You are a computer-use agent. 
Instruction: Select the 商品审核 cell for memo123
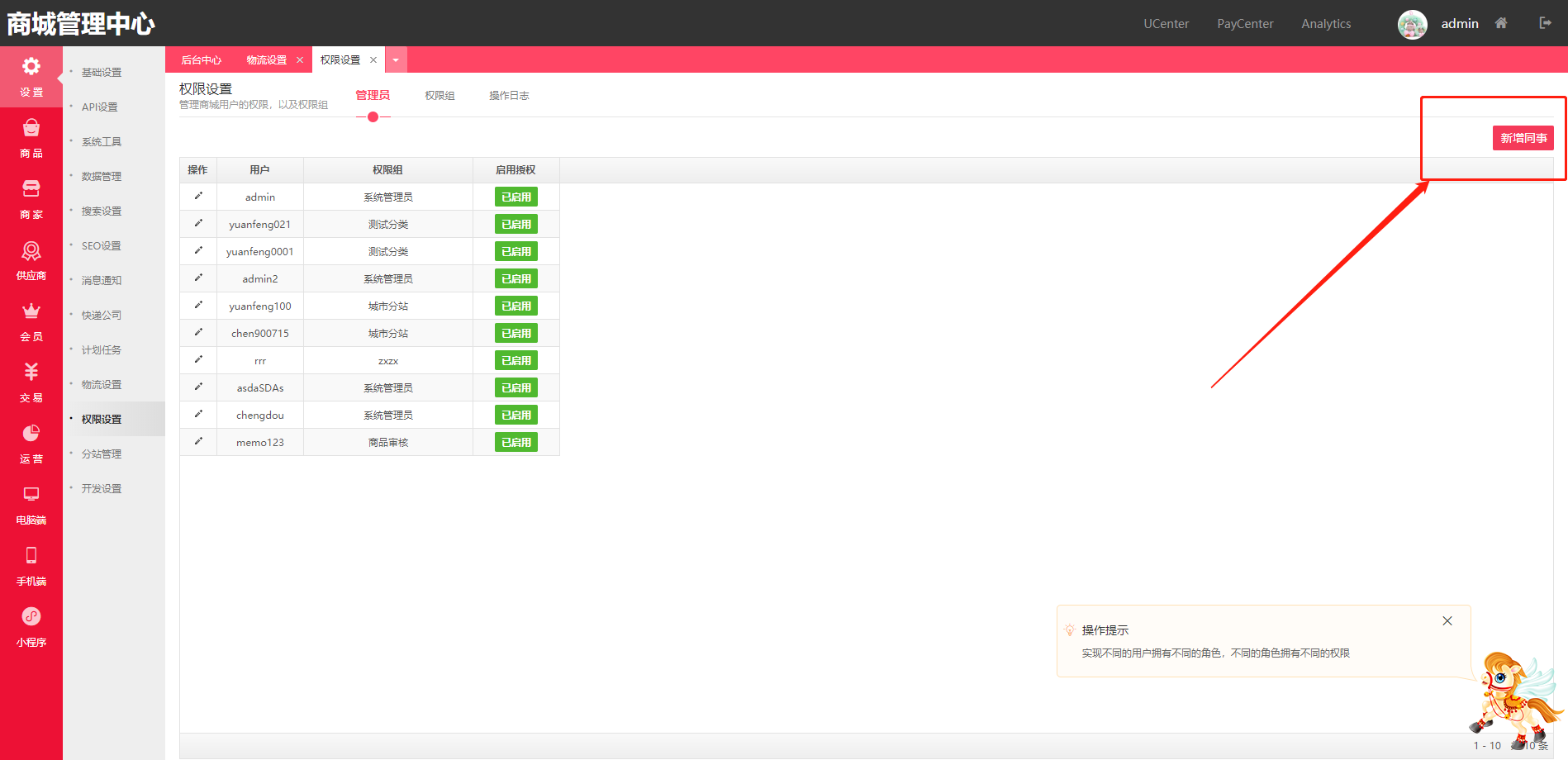point(388,443)
